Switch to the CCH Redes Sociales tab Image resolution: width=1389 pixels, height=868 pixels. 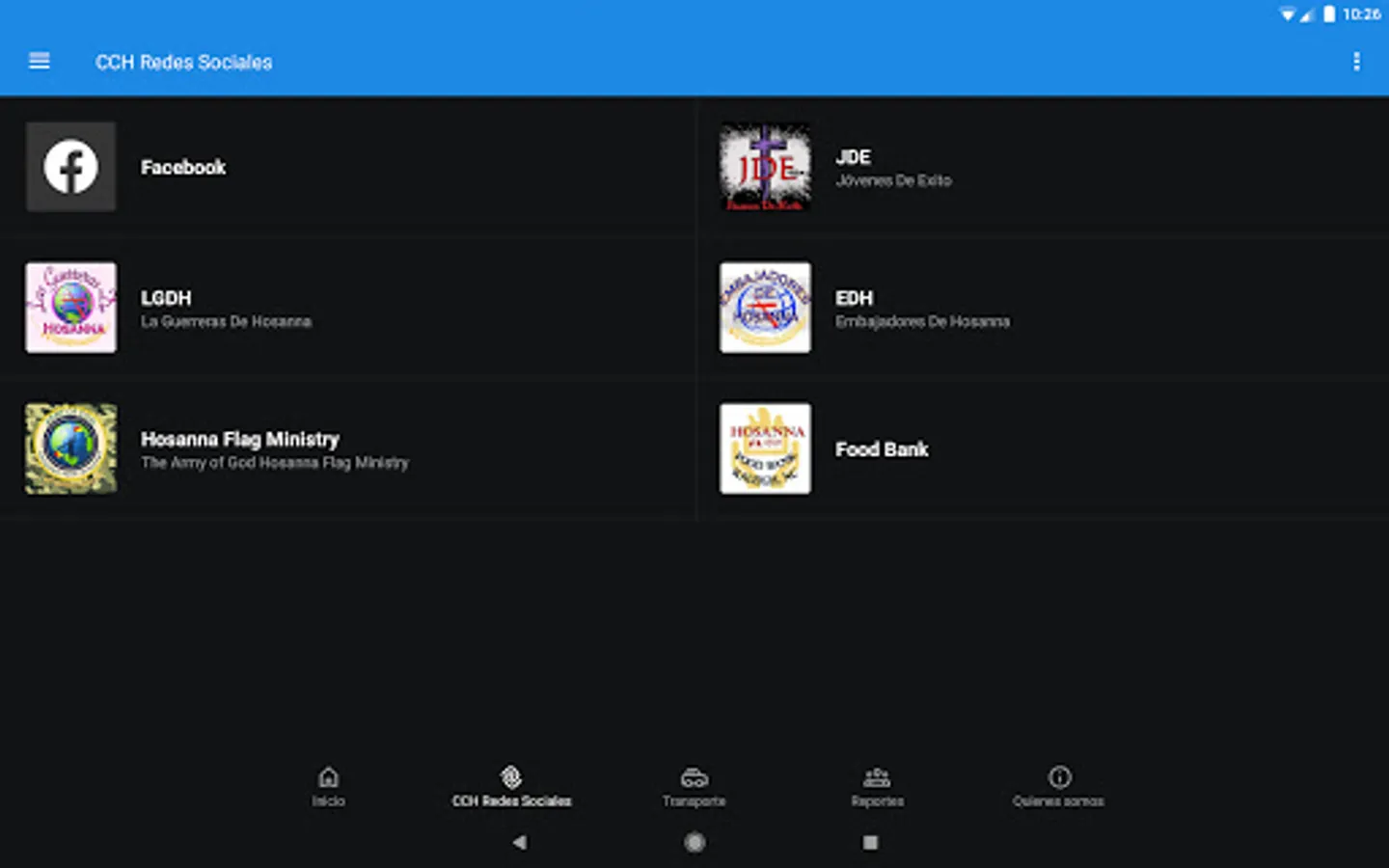point(511,785)
